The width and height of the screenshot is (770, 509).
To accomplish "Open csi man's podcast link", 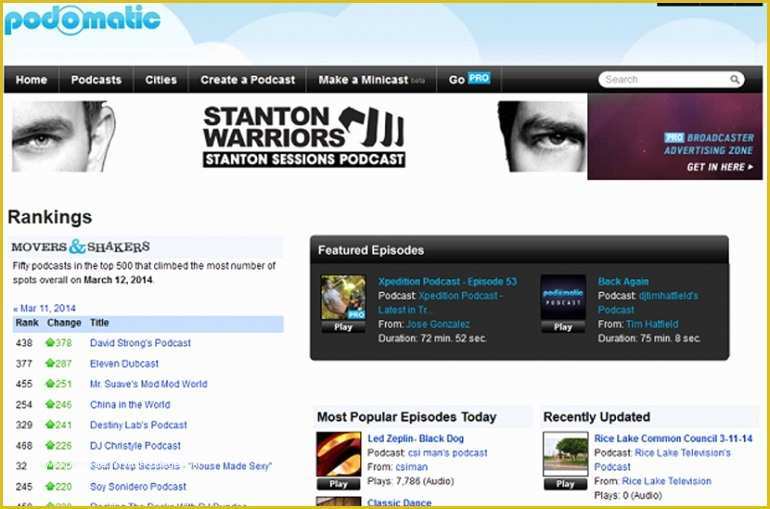I will pos(447,453).
